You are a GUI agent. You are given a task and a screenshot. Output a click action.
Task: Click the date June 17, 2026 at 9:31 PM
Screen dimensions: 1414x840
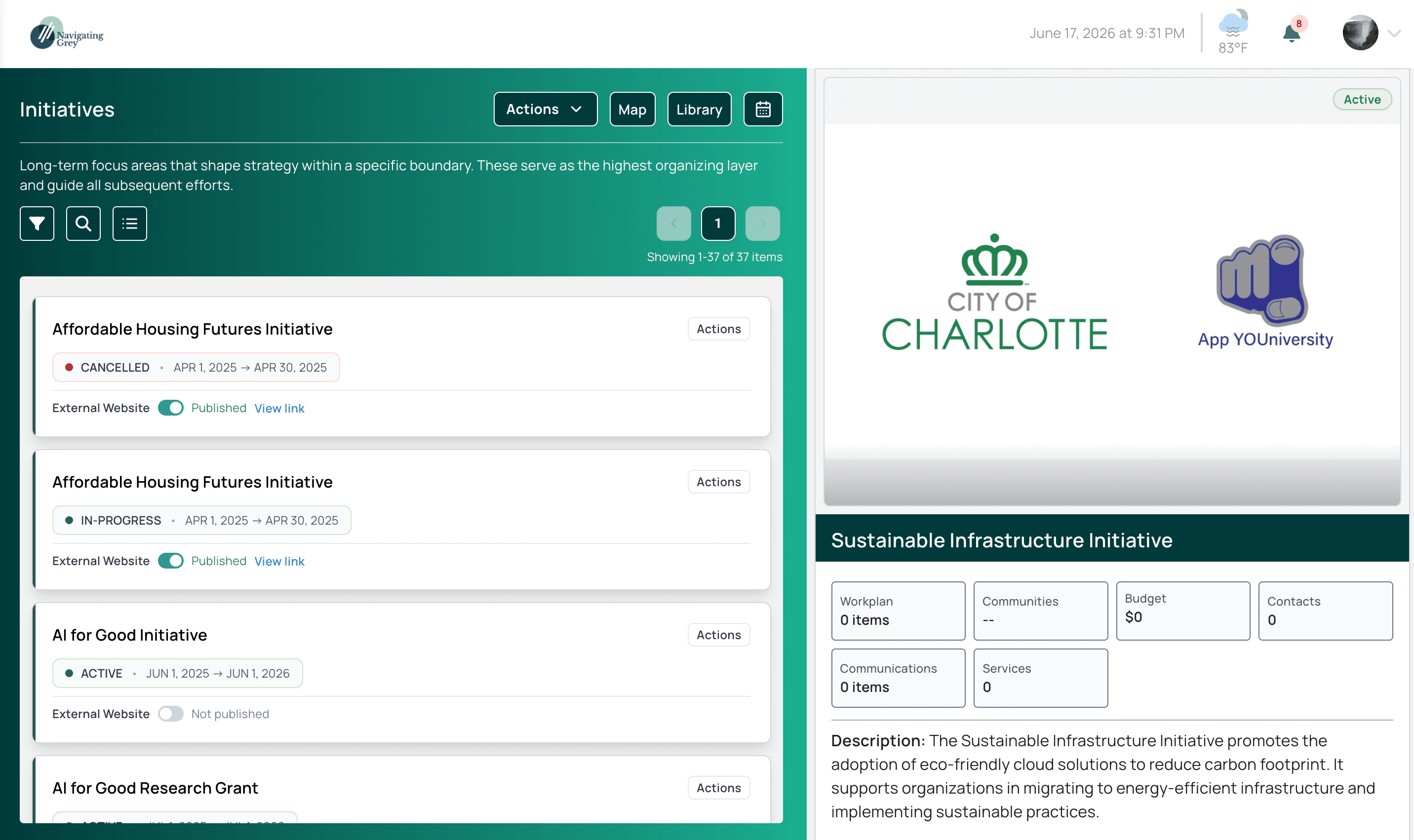coord(1106,34)
